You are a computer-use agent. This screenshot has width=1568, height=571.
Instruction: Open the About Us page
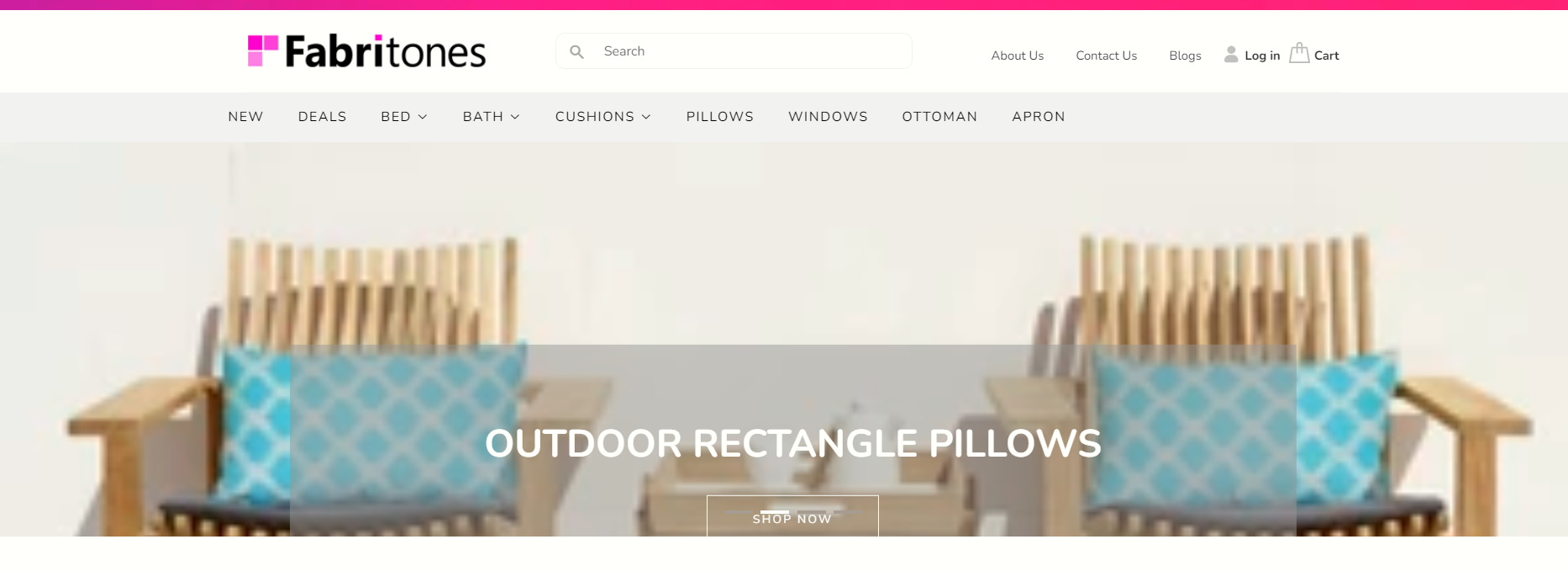[x=1017, y=56]
